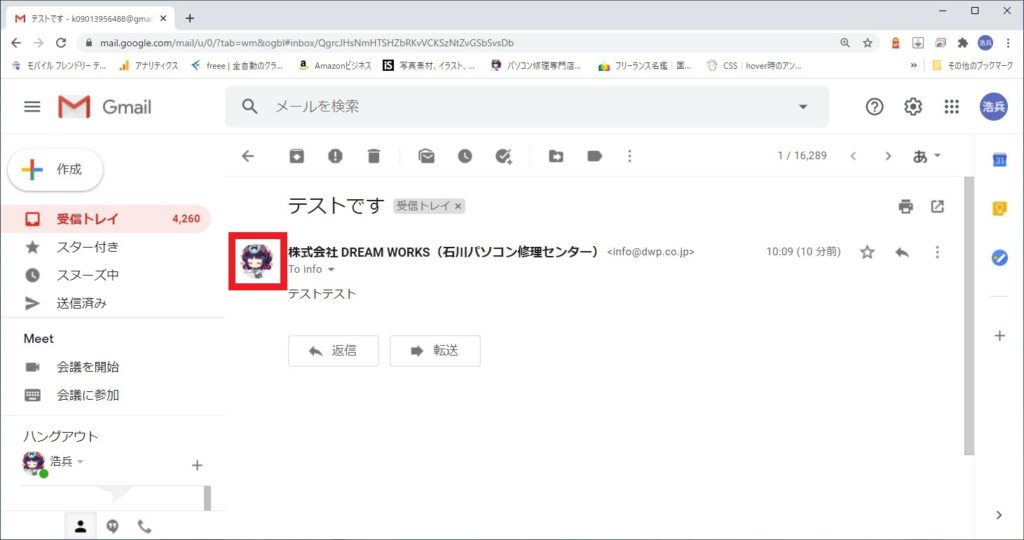Print the email with the printer icon
The width and height of the screenshot is (1024, 540).
906,206
